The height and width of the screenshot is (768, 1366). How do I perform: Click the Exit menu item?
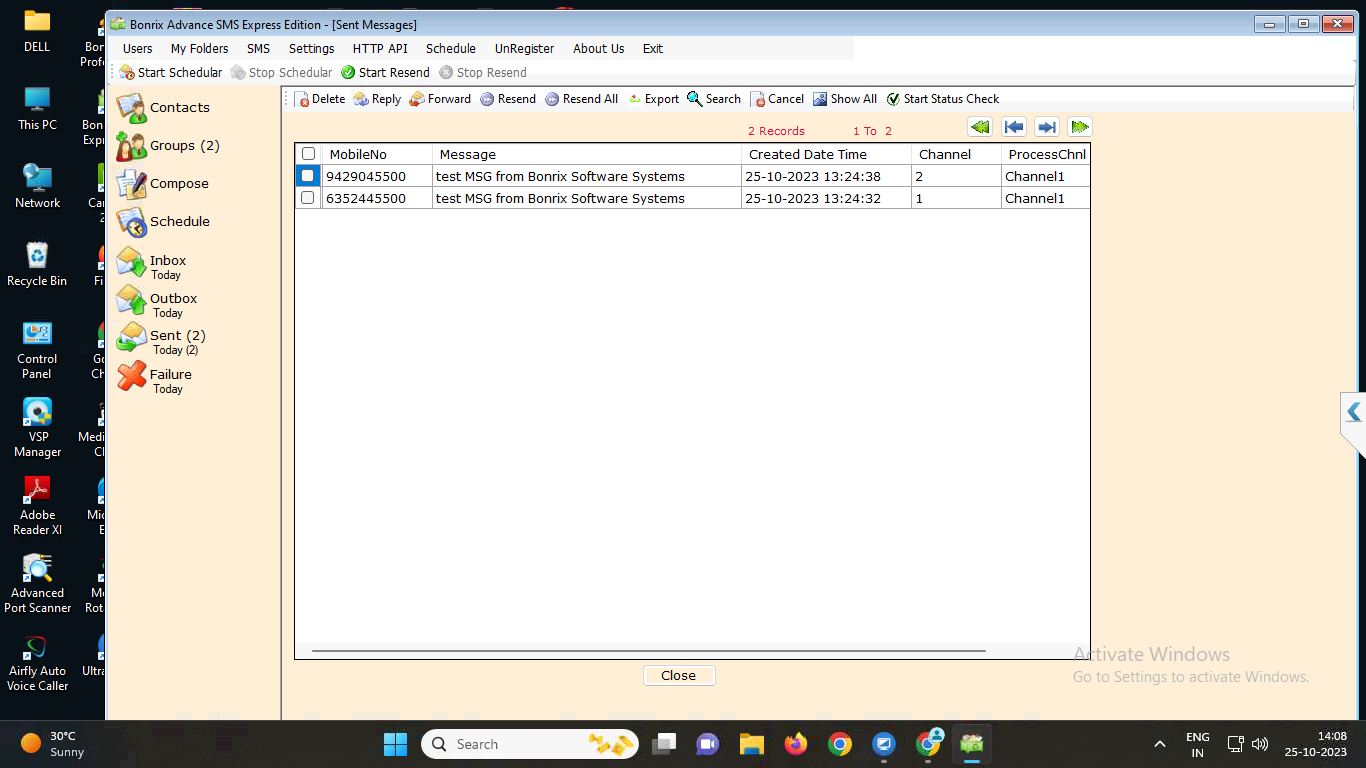coord(653,48)
